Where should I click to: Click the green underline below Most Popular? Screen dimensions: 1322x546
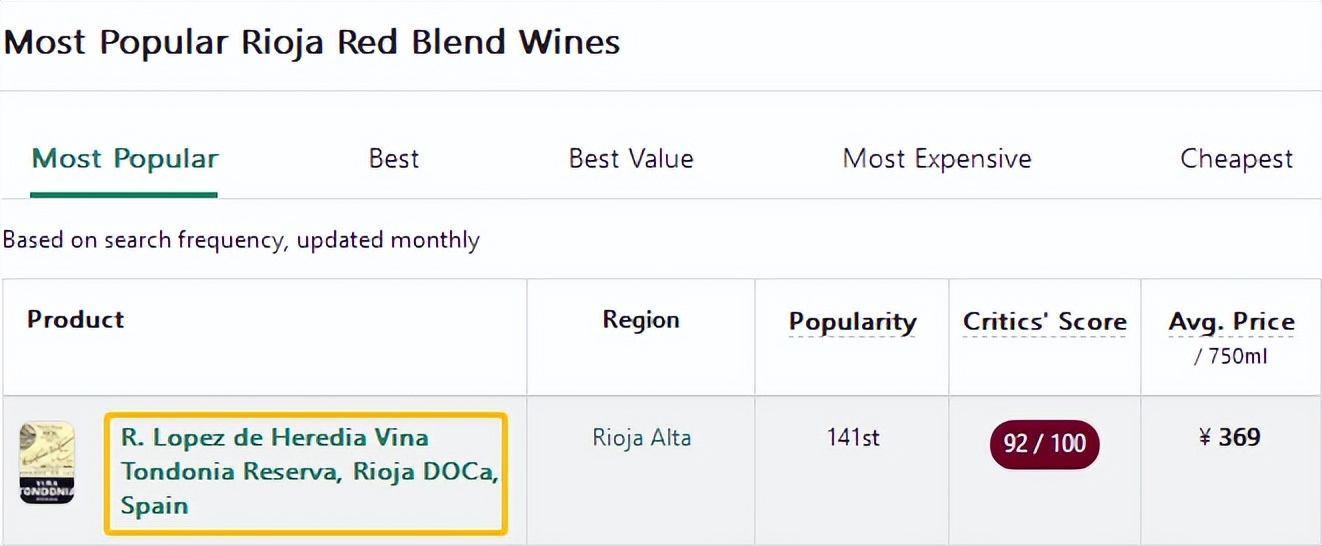tap(124, 194)
